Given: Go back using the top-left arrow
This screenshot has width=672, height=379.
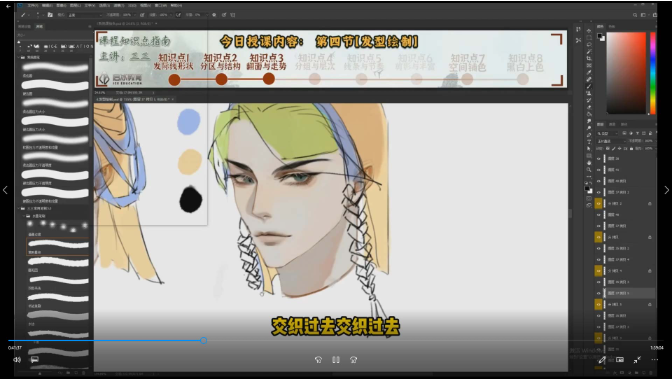Looking at the screenshot, I should [8, 6].
